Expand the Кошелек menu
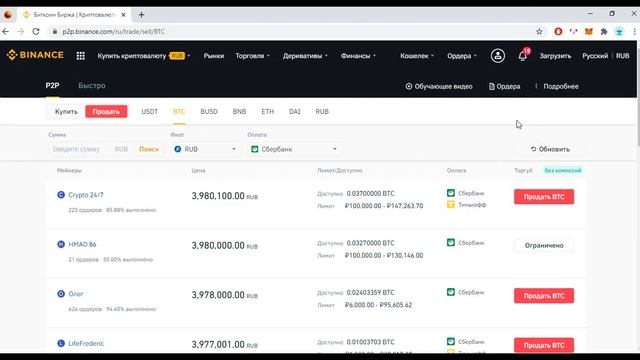This screenshot has width=640, height=360. coord(417,56)
